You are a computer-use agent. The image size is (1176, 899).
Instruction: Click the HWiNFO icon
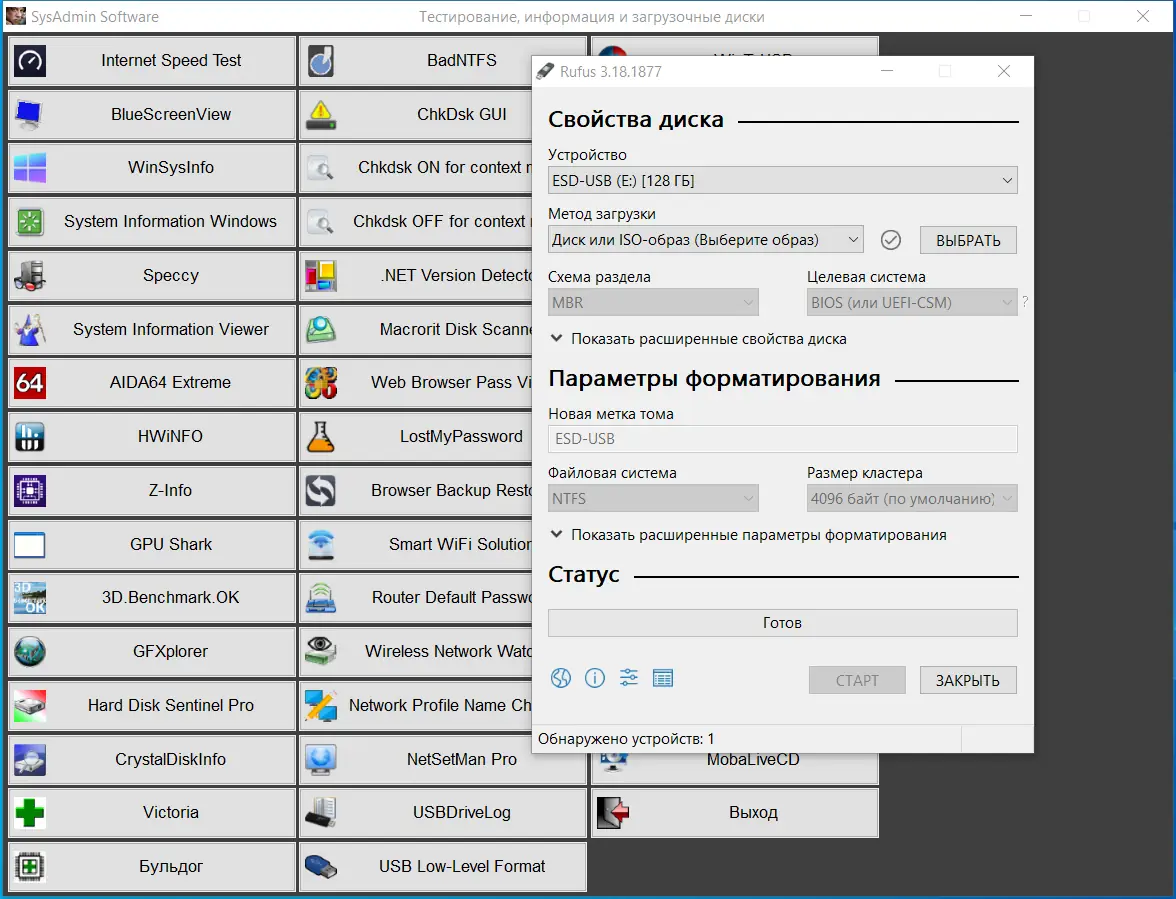tap(30, 437)
